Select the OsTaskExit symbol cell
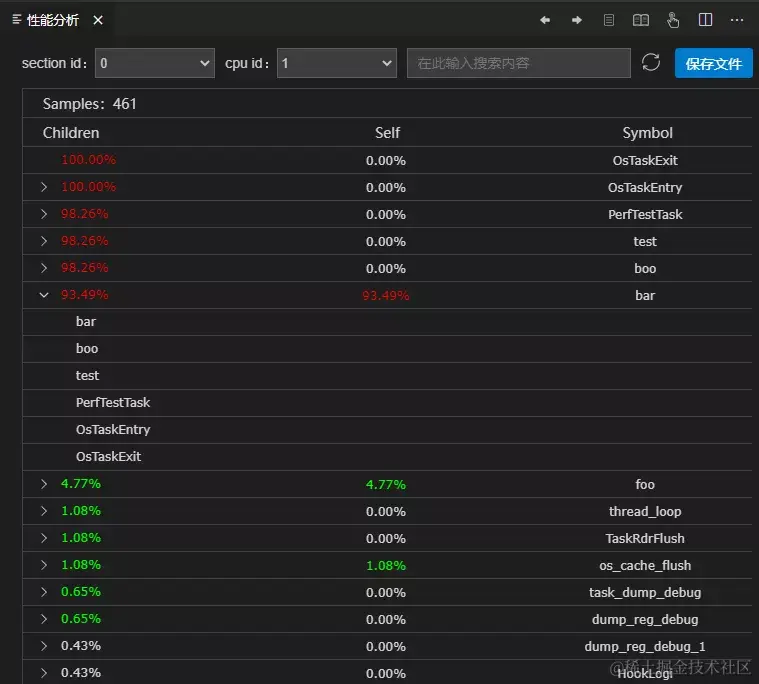759x684 pixels. (645, 160)
